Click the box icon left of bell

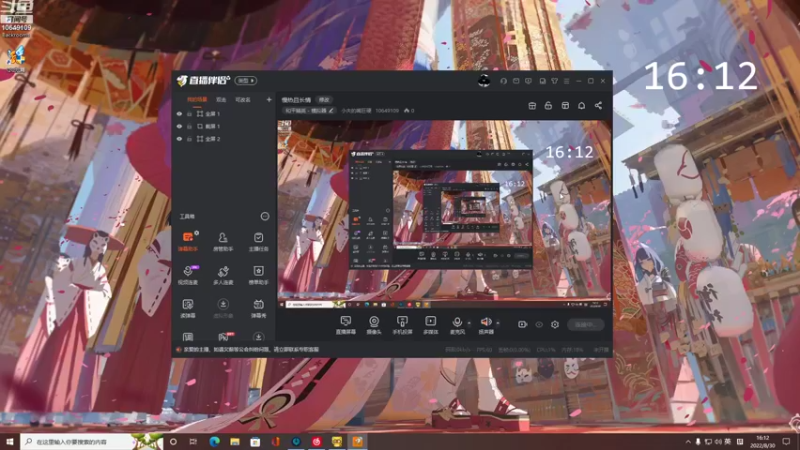click(x=565, y=106)
